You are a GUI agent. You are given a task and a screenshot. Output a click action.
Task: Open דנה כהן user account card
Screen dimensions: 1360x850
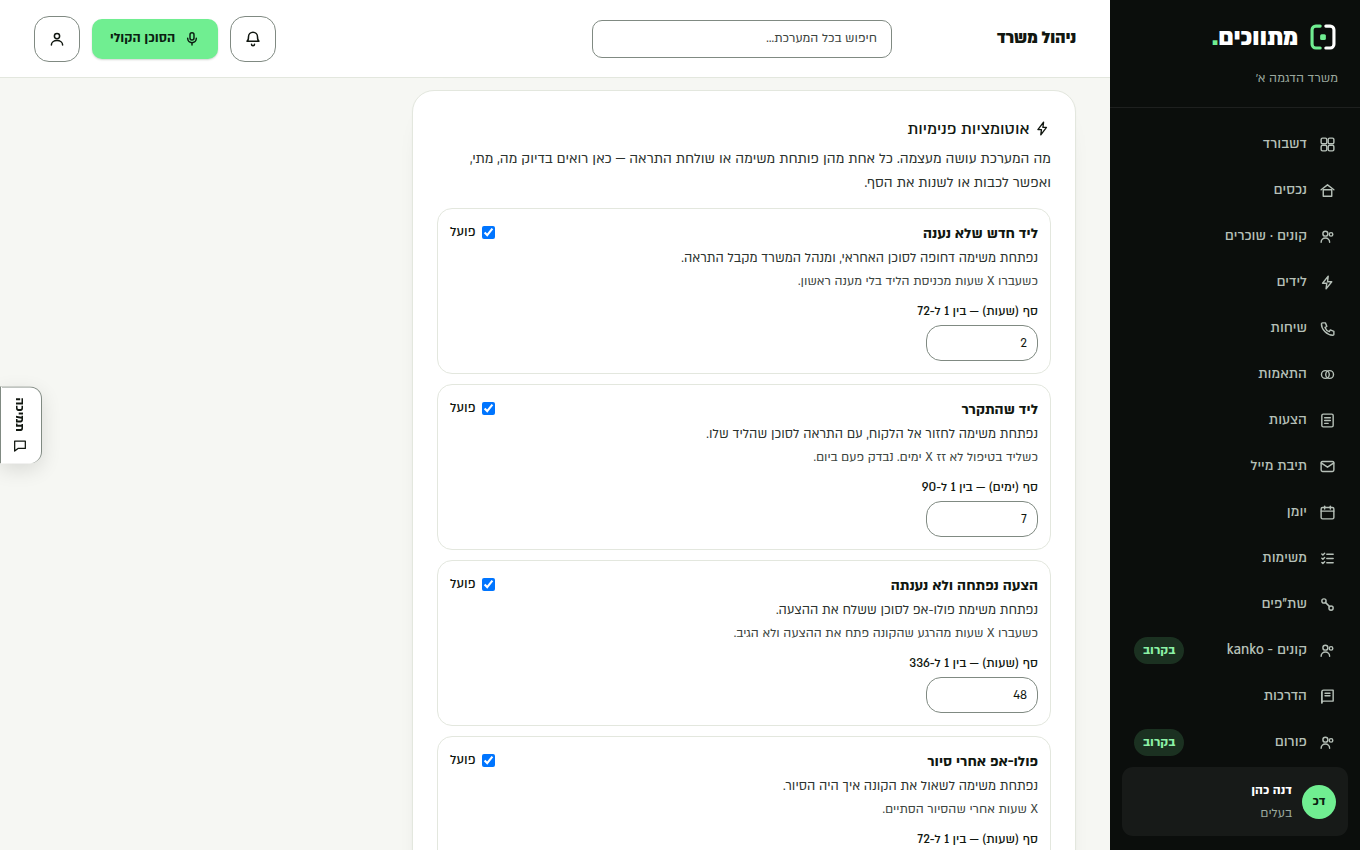tap(1235, 801)
